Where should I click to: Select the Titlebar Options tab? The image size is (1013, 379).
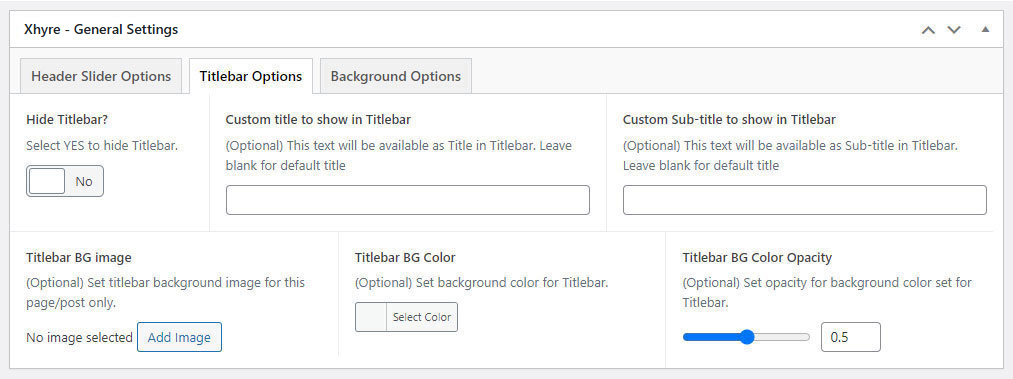click(251, 76)
